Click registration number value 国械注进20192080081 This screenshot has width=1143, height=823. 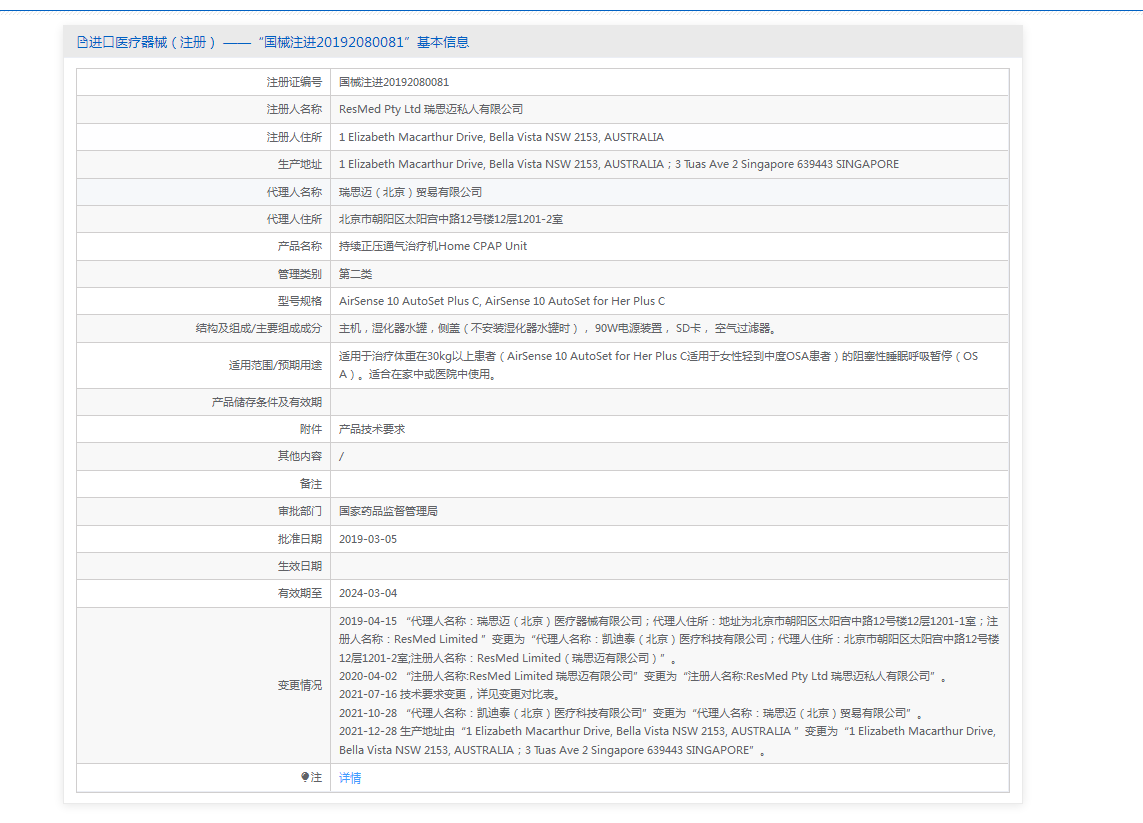394,82
